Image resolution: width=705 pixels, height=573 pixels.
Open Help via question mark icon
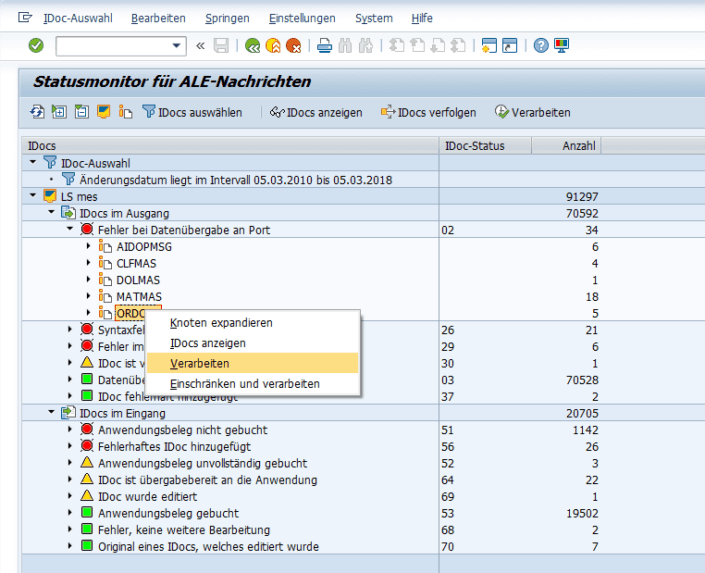click(x=541, y=46)
